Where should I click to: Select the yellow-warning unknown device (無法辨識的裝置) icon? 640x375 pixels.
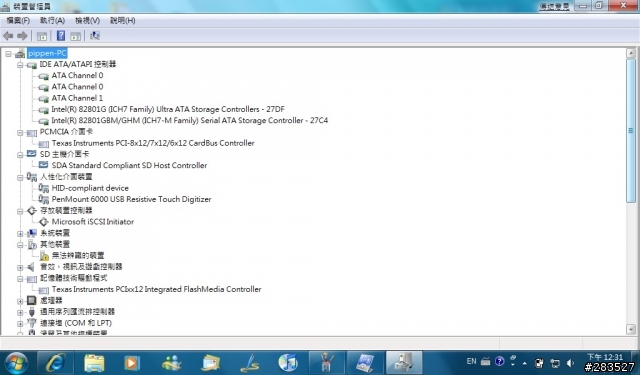click(44, 256)
